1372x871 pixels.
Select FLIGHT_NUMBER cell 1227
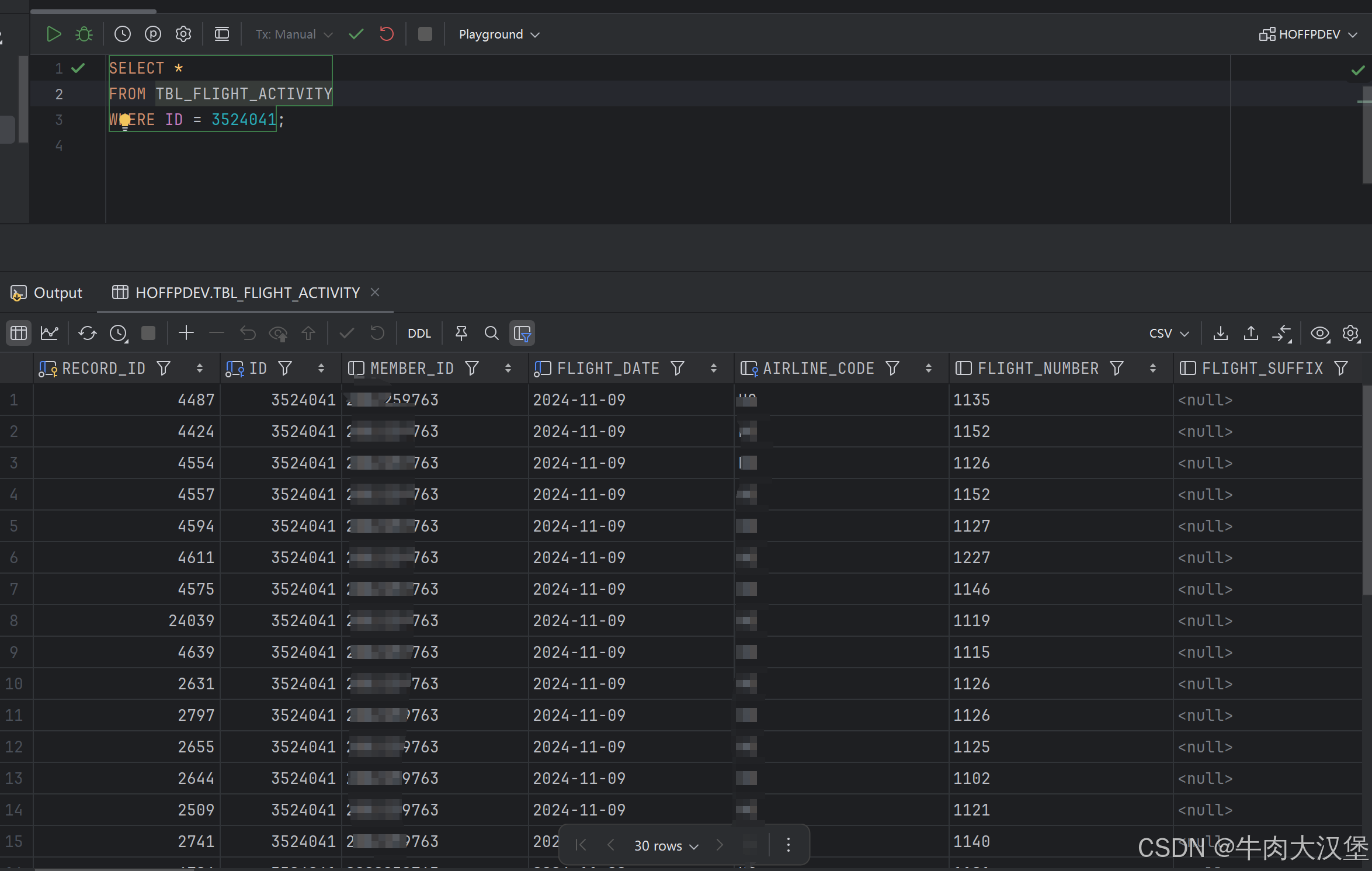1061,557
